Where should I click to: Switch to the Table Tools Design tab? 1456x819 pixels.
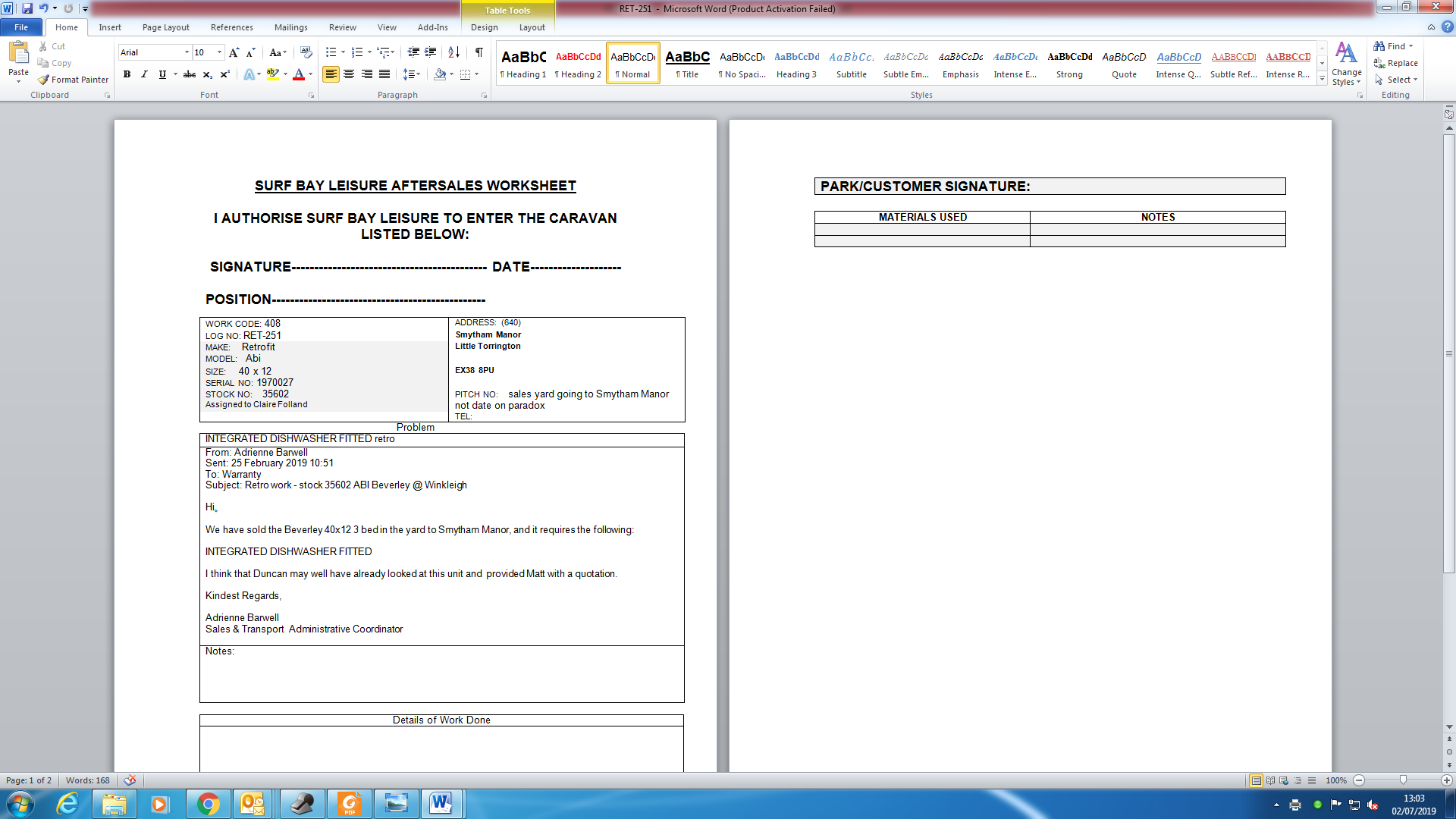(484, 27)
